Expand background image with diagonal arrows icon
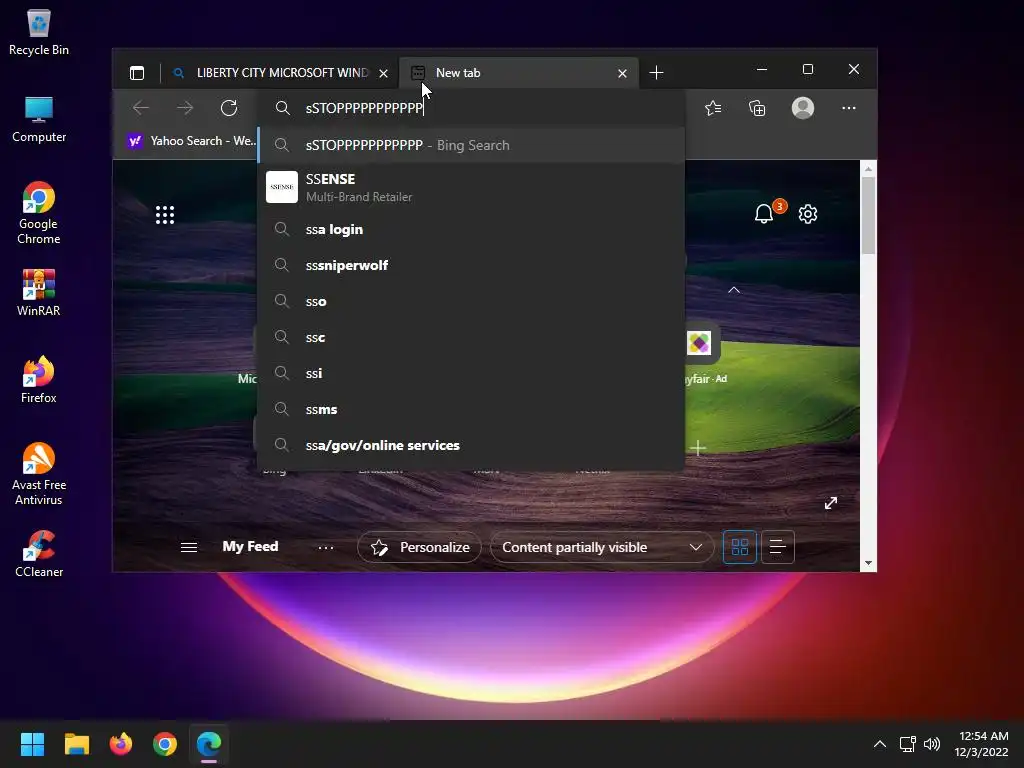This screenshot has width=1024, height=768. [831, 503]
